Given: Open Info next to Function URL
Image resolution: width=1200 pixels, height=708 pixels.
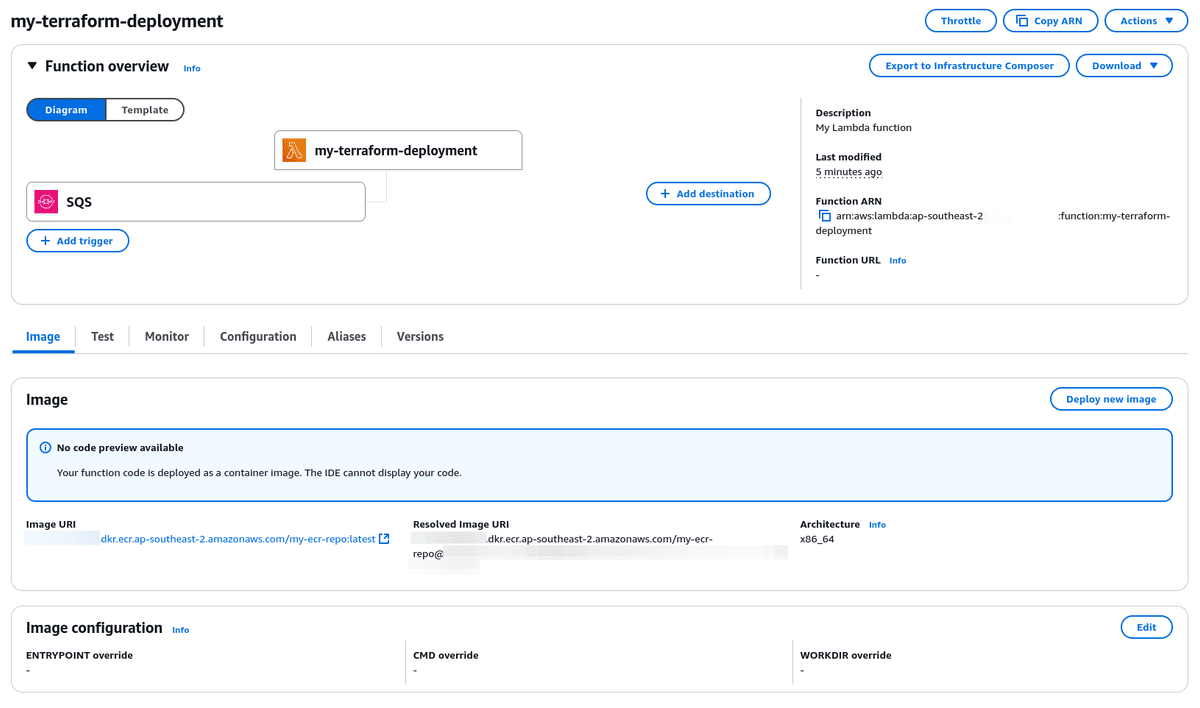Looking at the screenshot, I should tap(897, 260).
